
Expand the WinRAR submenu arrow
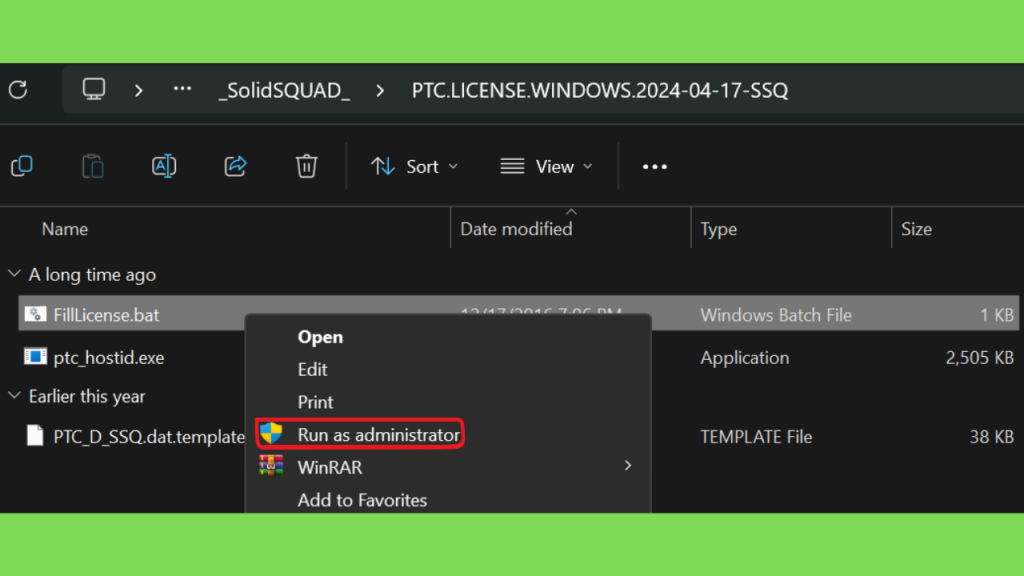pyautogui.click(x=628, y=466)
